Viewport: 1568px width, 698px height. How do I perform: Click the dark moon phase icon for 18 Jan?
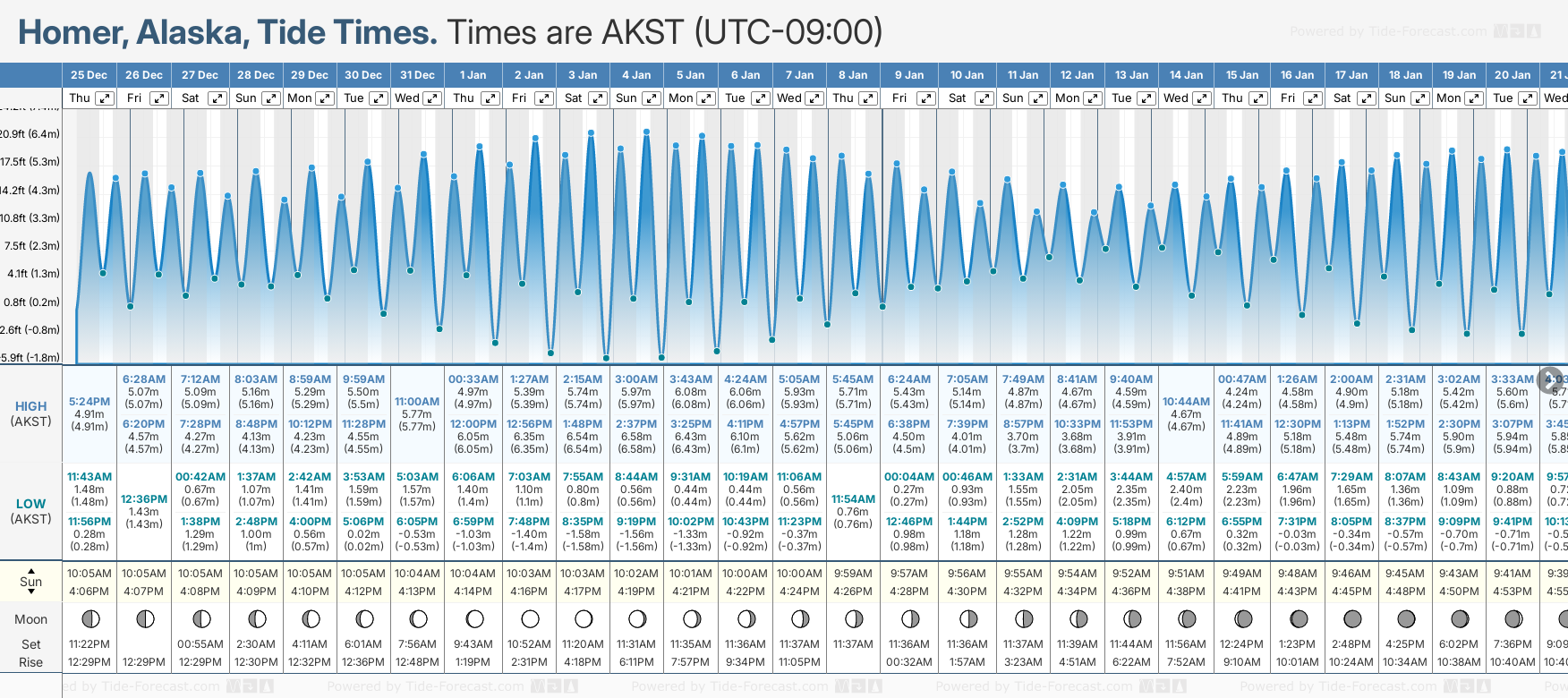(x=1406, y=618)
